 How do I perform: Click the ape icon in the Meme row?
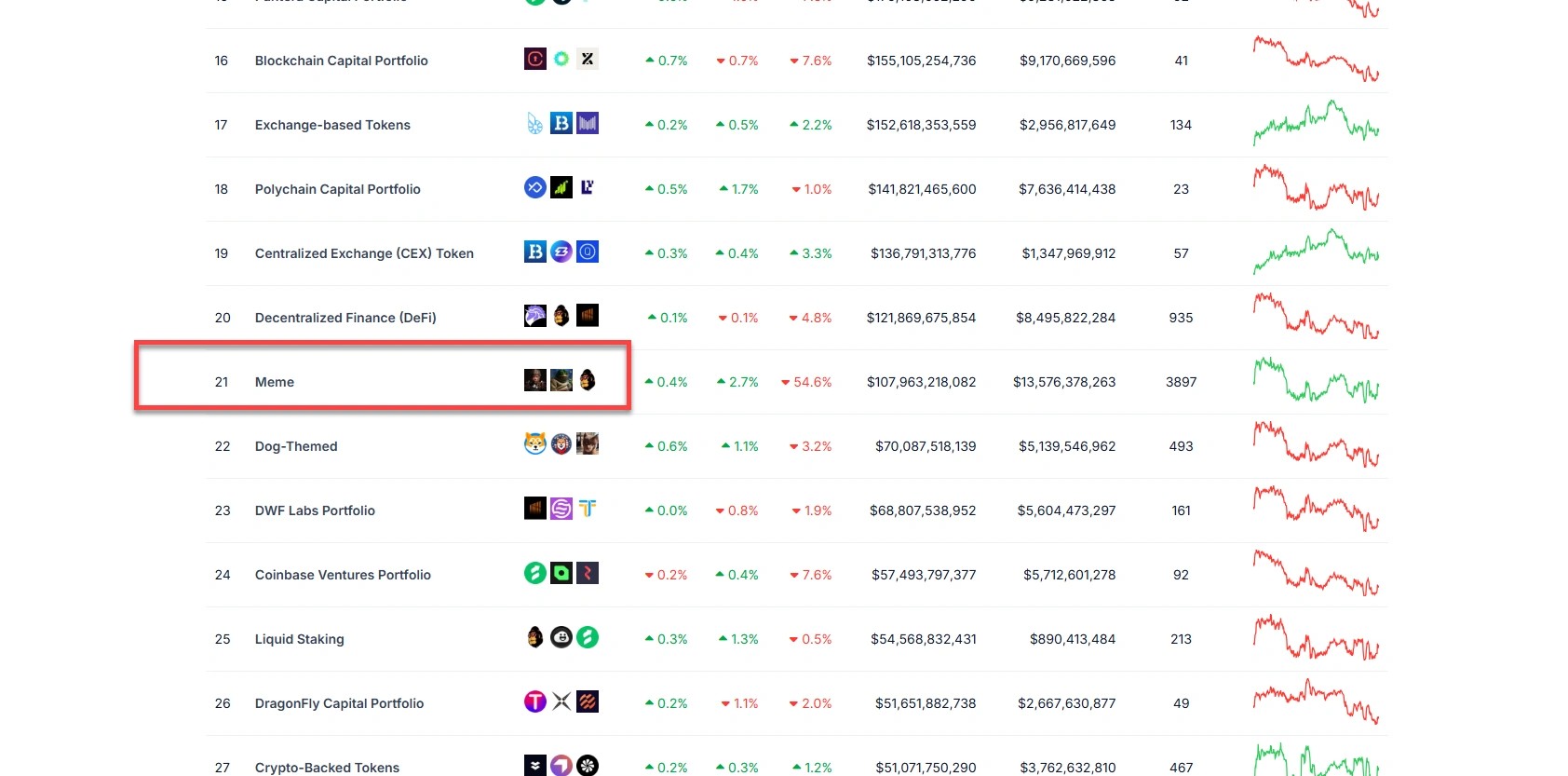[x=588, y=380]
